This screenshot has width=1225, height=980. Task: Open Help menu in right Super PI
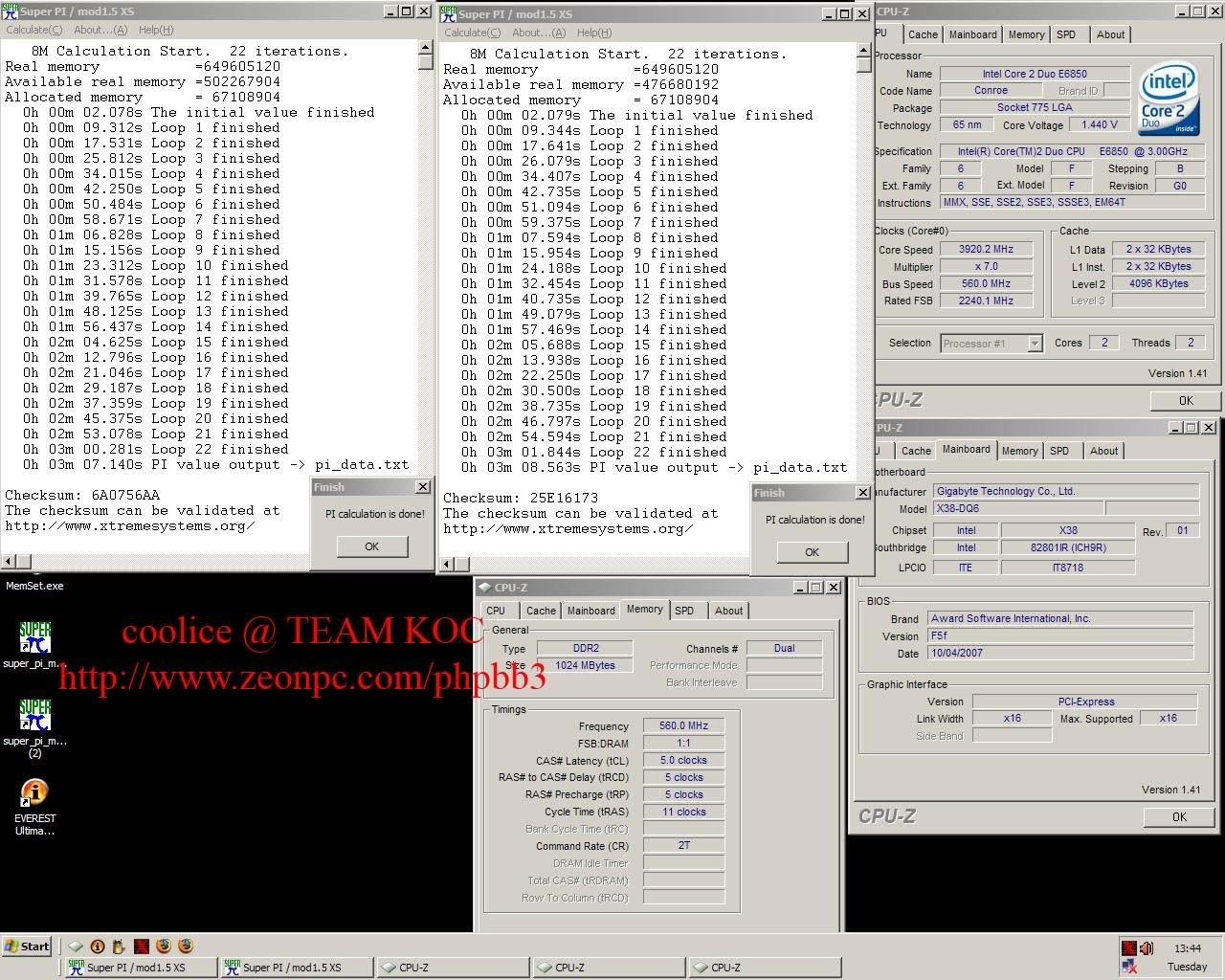(x=594, y=33)
